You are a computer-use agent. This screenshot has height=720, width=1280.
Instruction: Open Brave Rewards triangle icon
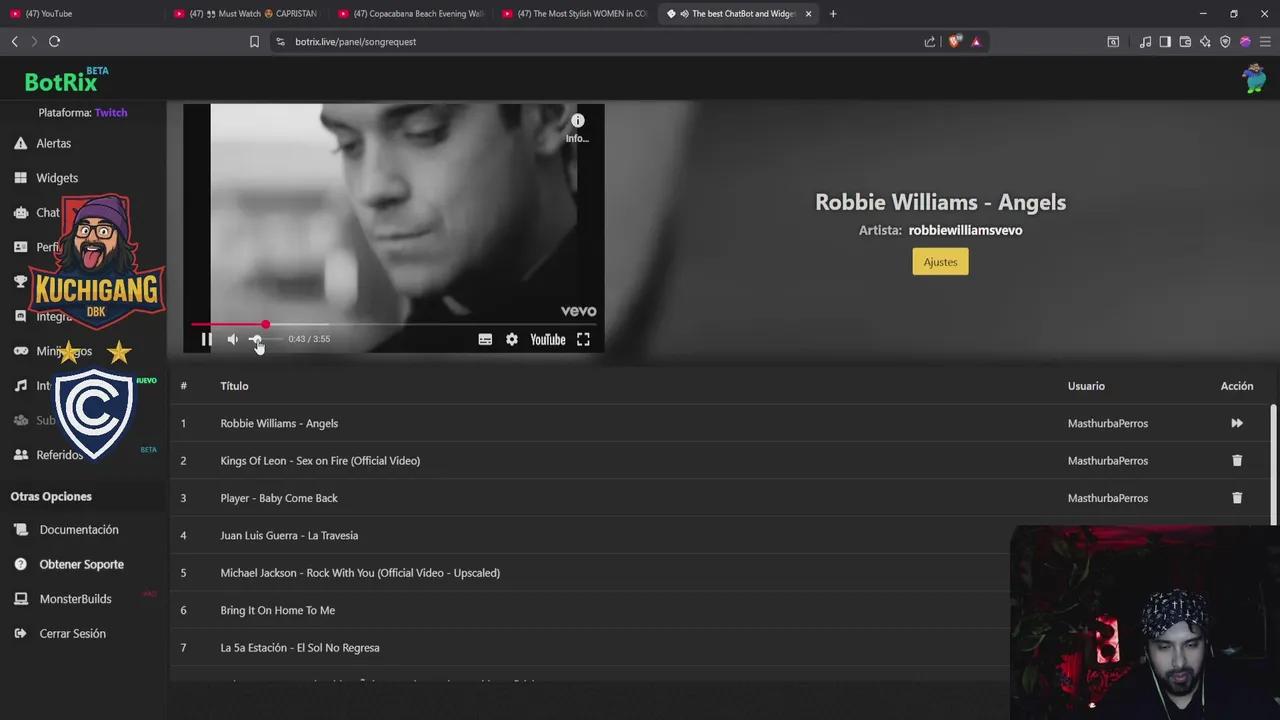coord(976,42)
